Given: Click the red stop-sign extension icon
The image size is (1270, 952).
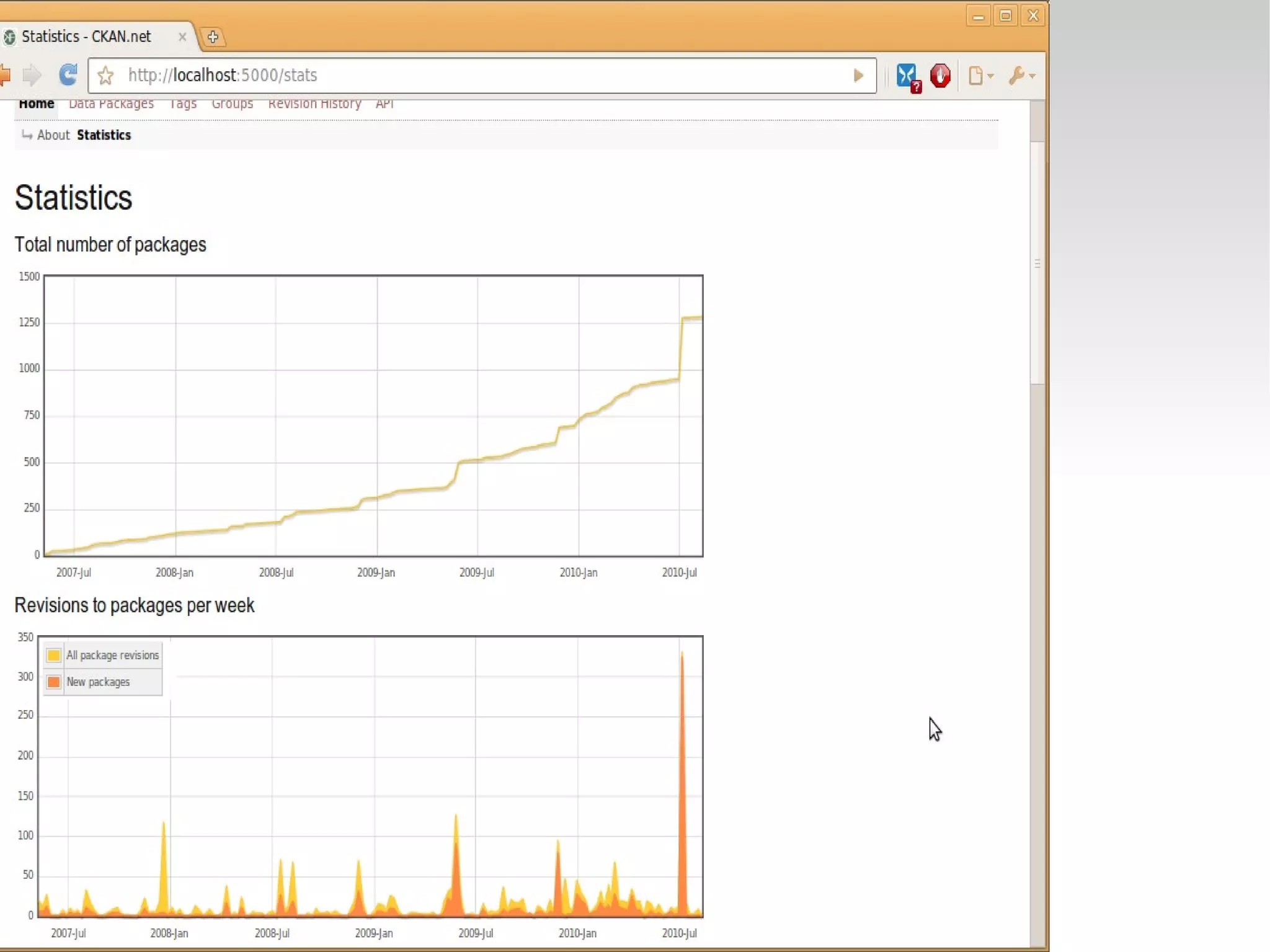Looking at the screenshot, I should pos(940,76).
